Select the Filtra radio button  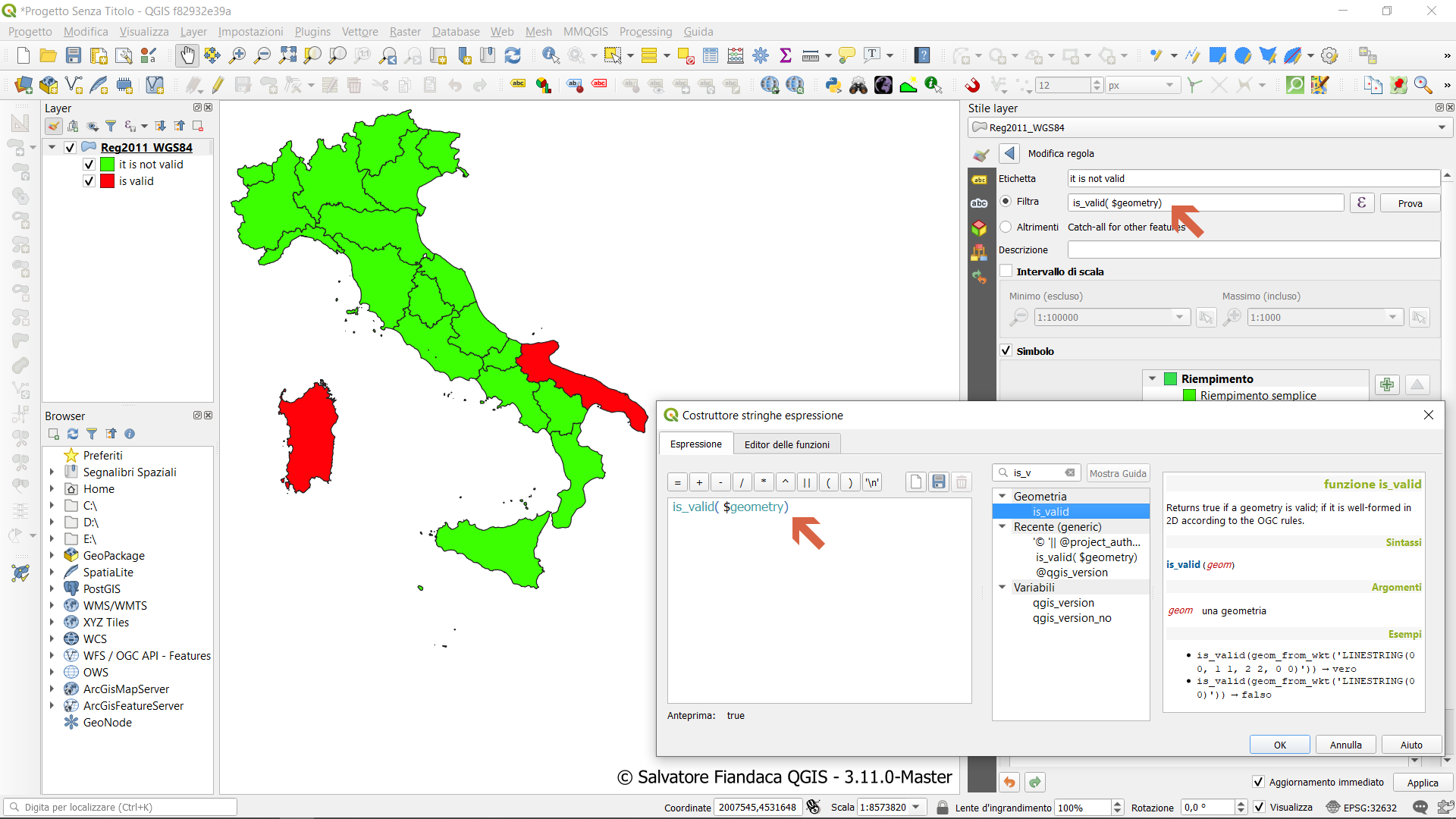(1006, 201)
